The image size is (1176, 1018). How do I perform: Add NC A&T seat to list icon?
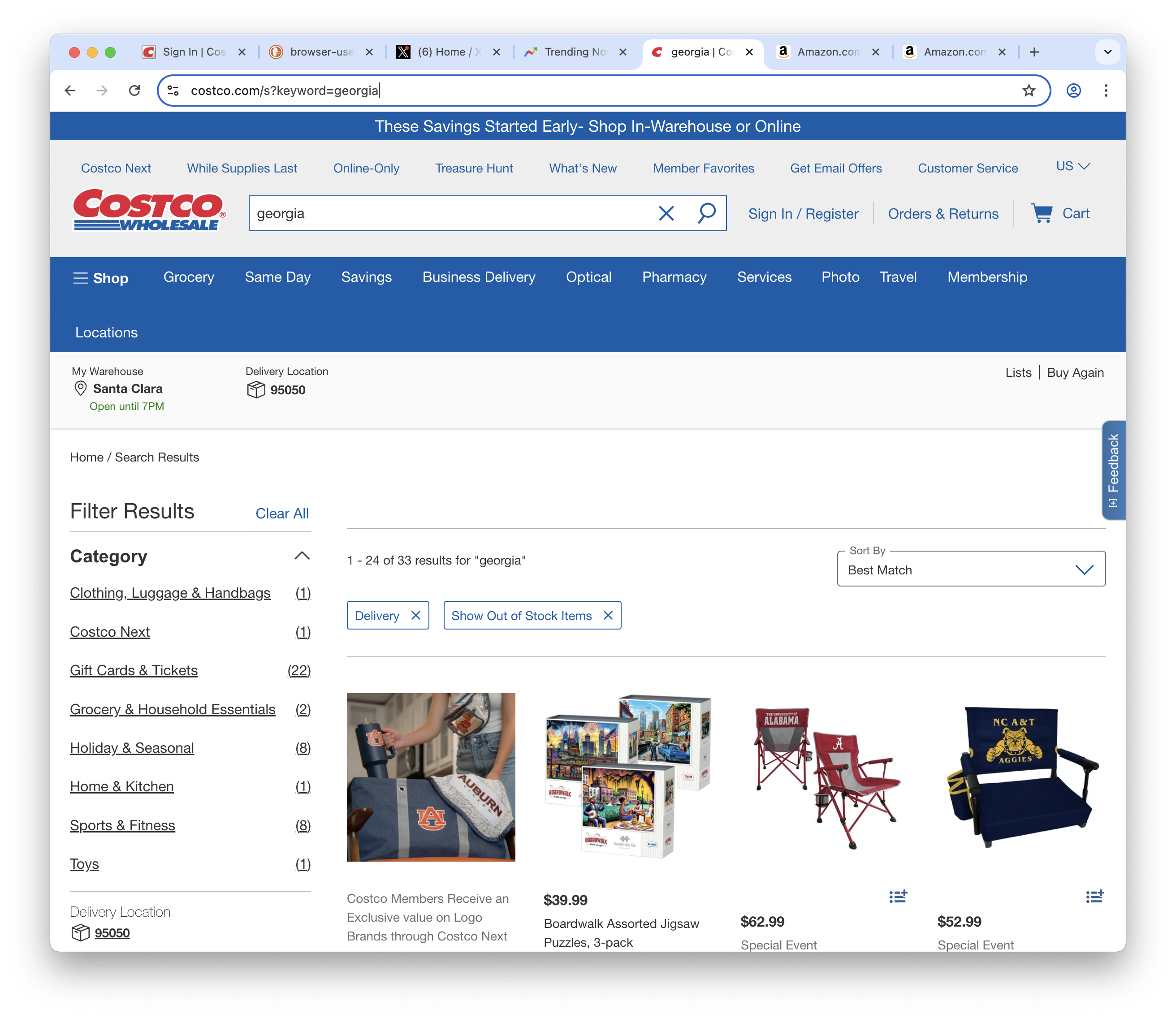pos(1094,897)
